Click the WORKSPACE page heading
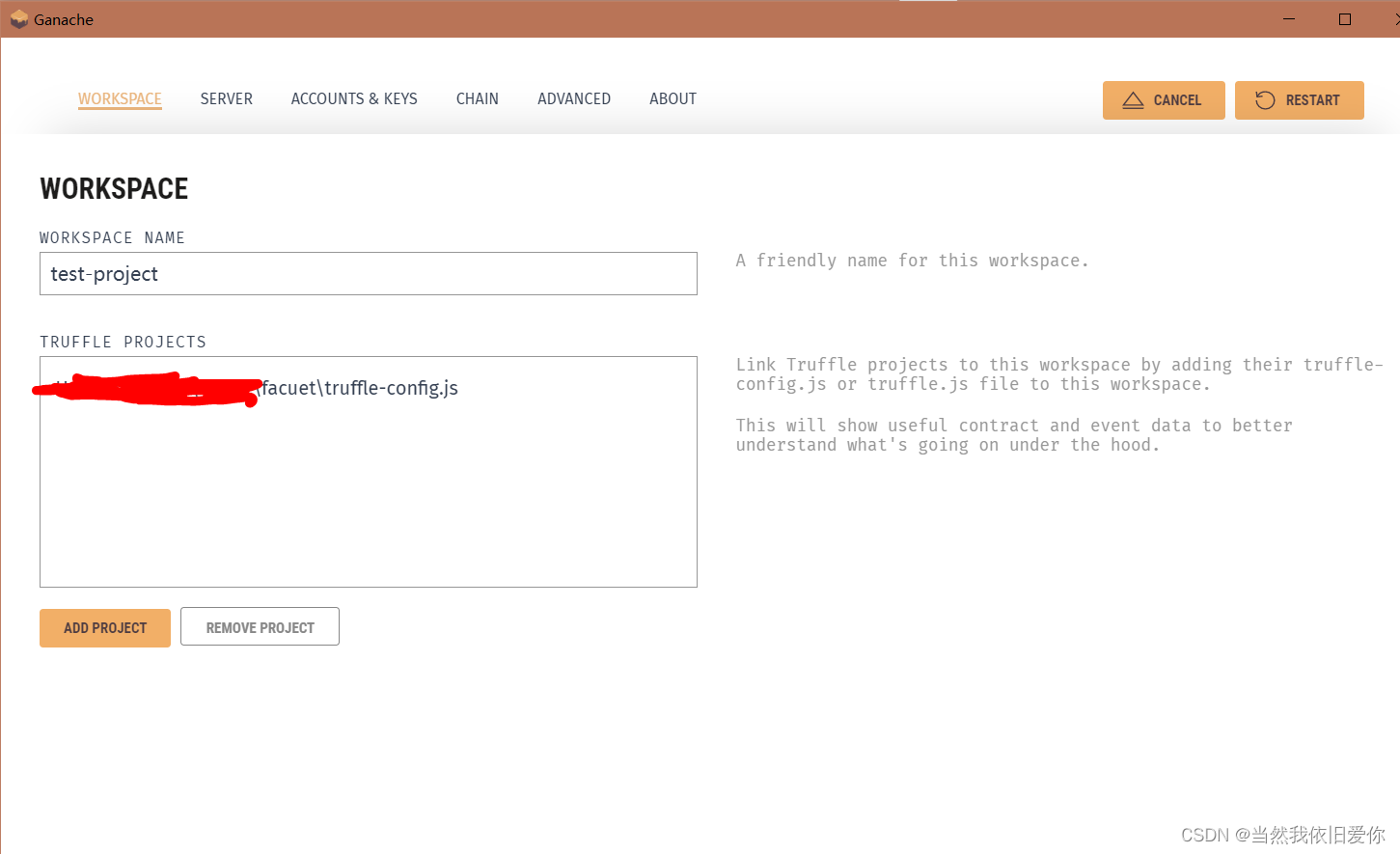This screenshot has width=1400, height=854. pos(114,189)
